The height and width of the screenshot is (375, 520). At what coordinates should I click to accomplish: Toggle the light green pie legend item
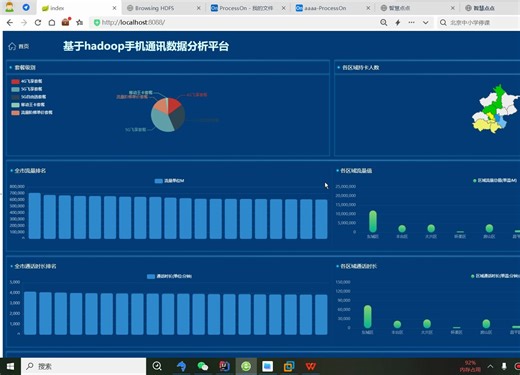[28, 105]
